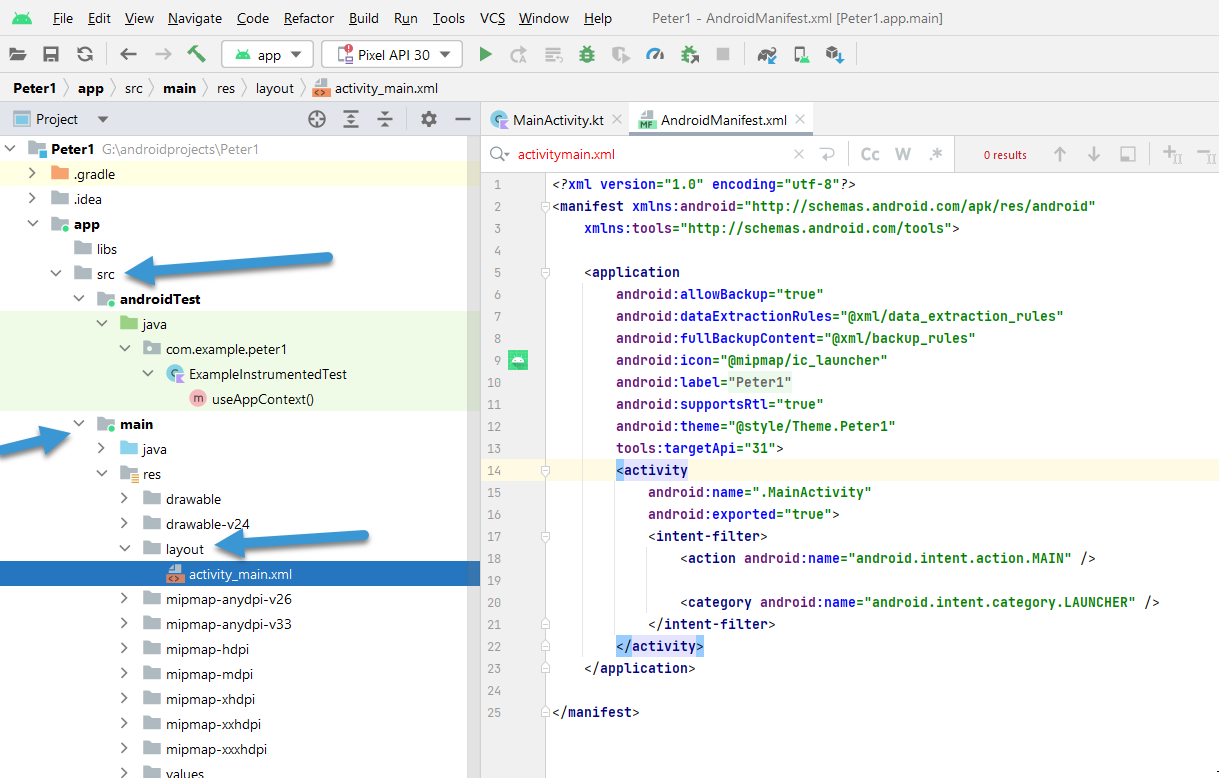This screenshot has height=778, width=1219.
Task: Select ExampleInstrumentedTest in the tree
Action: (268, 374)
